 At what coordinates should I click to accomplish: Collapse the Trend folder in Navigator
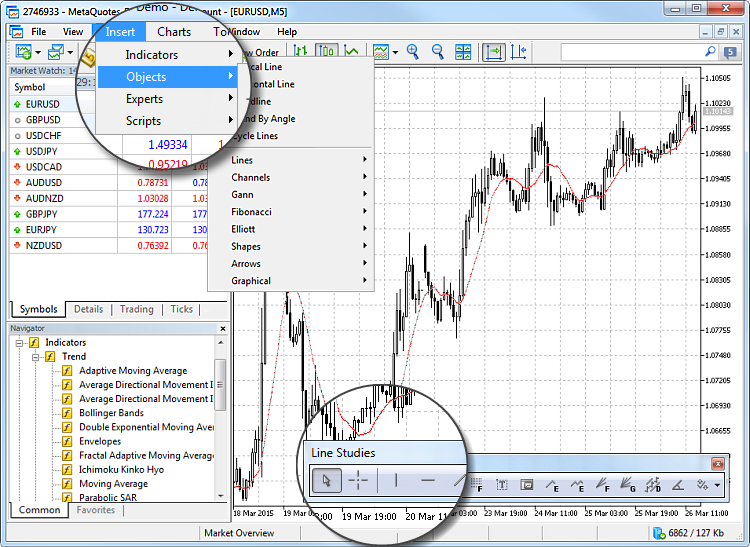click(35, 357)
